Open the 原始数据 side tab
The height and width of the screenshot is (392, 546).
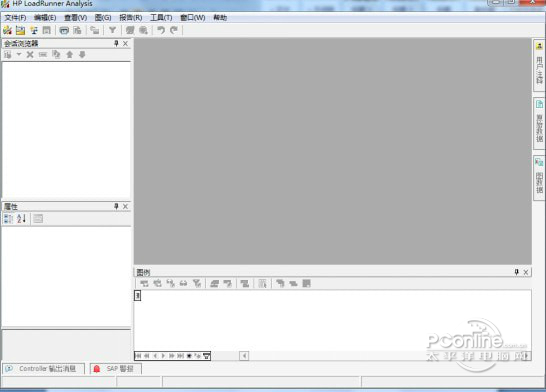pyautogui.click(x=539, y=124)
